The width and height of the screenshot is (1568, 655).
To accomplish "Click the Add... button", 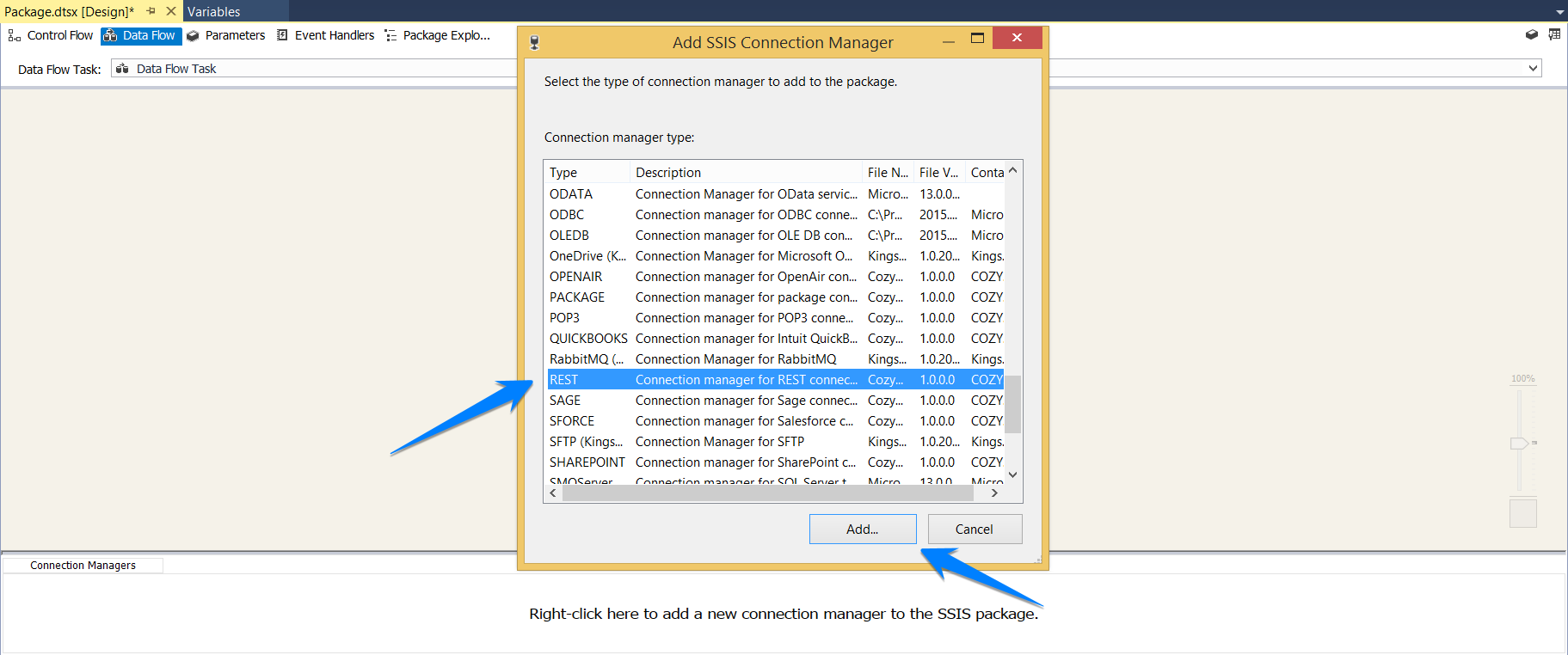I will tap(863, 530).
